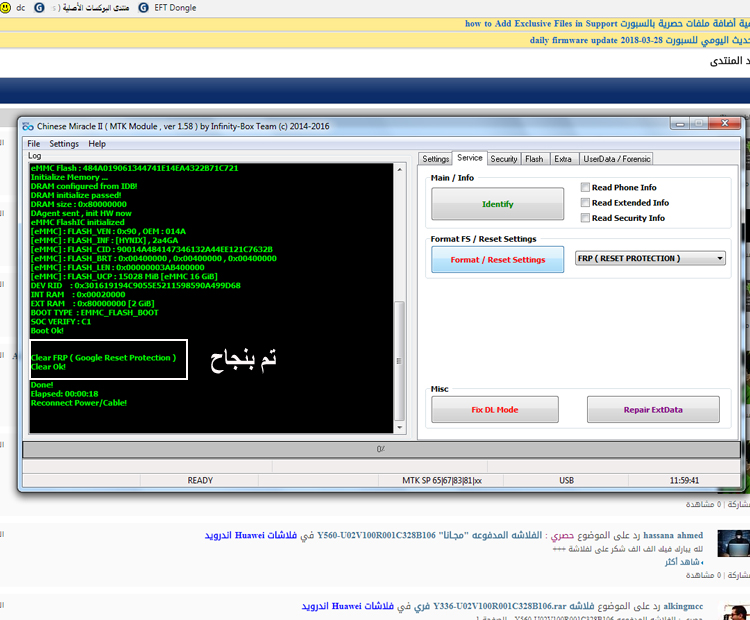Click the 'EXT RAM : 0x80000000 [2 GiB]' log line
This screenshot has width=750, height=620.
92,303
